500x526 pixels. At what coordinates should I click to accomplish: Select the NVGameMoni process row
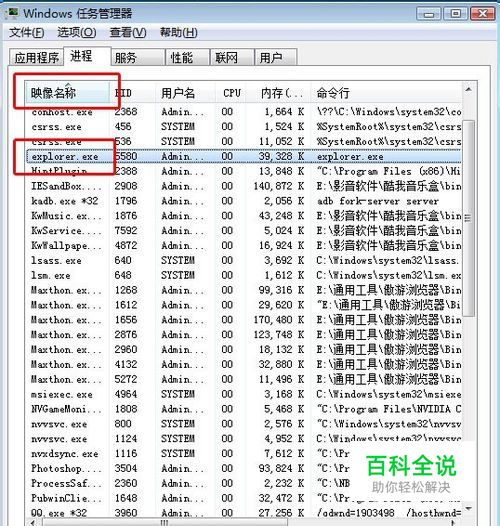[243, 409]
